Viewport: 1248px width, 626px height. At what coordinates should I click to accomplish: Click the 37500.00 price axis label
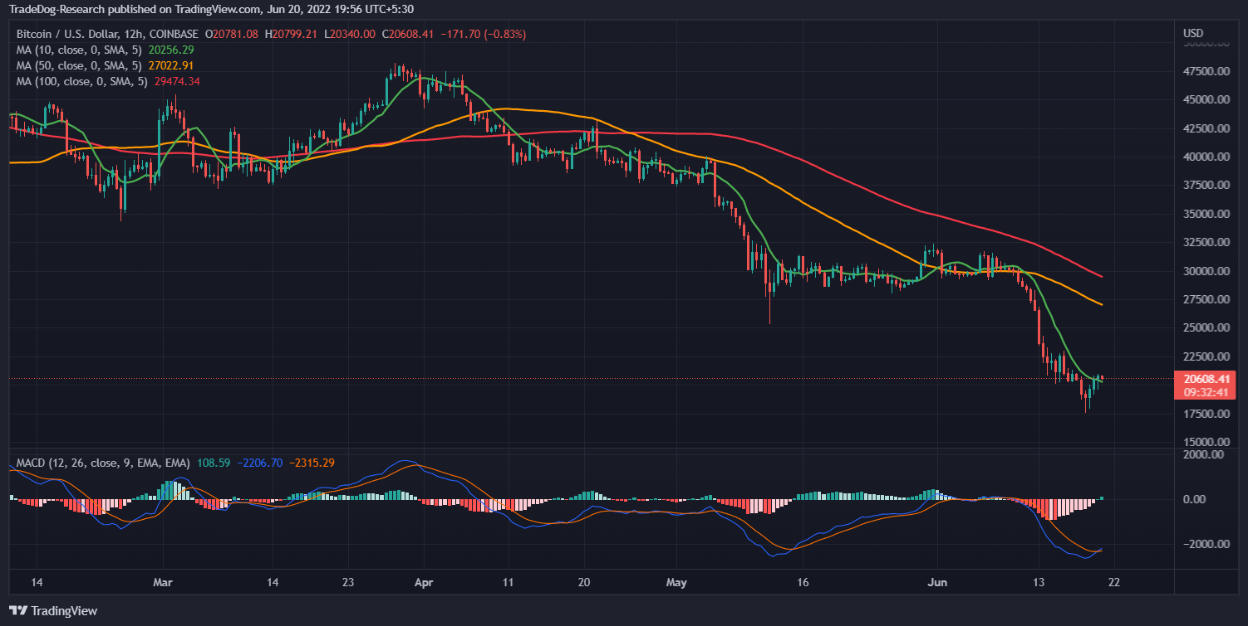(1205, 186)
